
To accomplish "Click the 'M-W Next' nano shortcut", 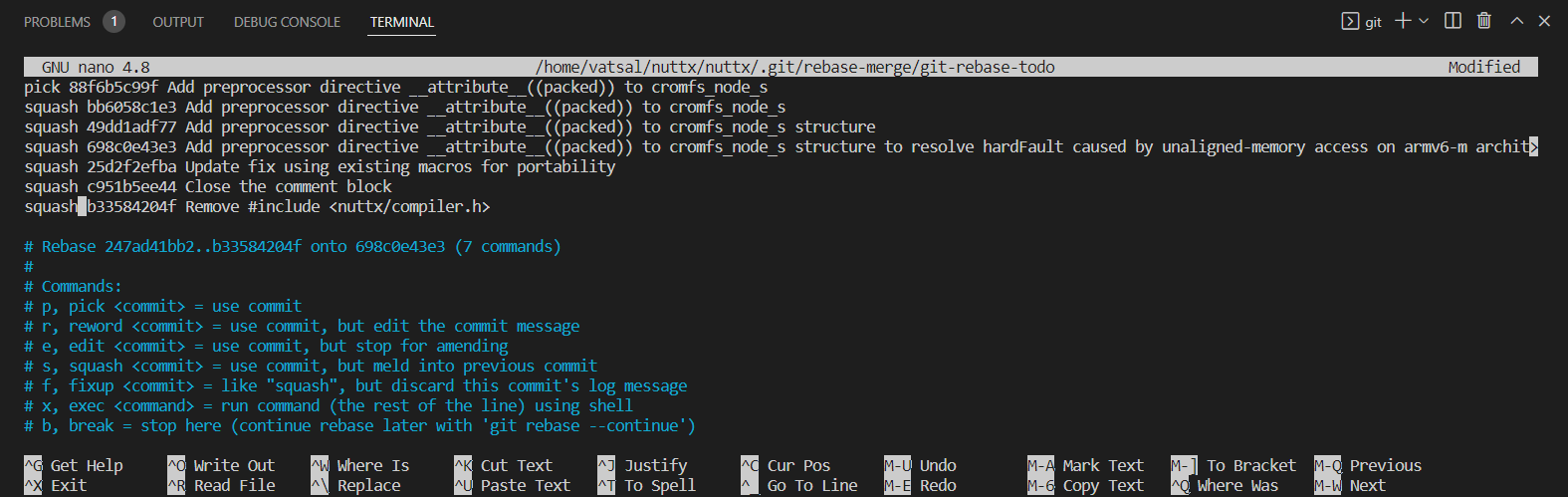I will (1350, 485).
